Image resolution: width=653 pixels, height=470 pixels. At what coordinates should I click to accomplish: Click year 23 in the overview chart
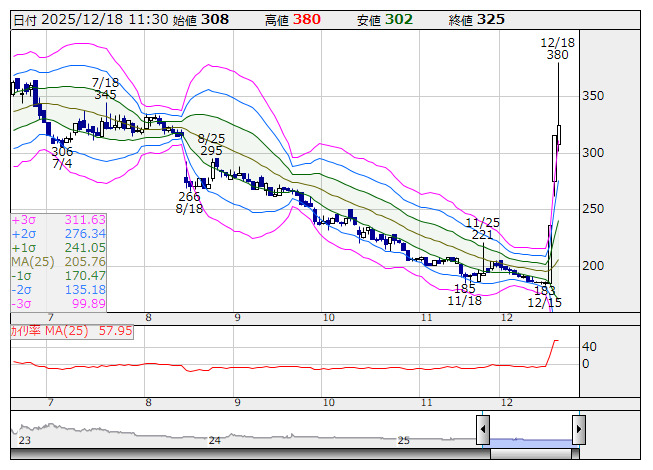pyautogui.click(x=24, y=440)
